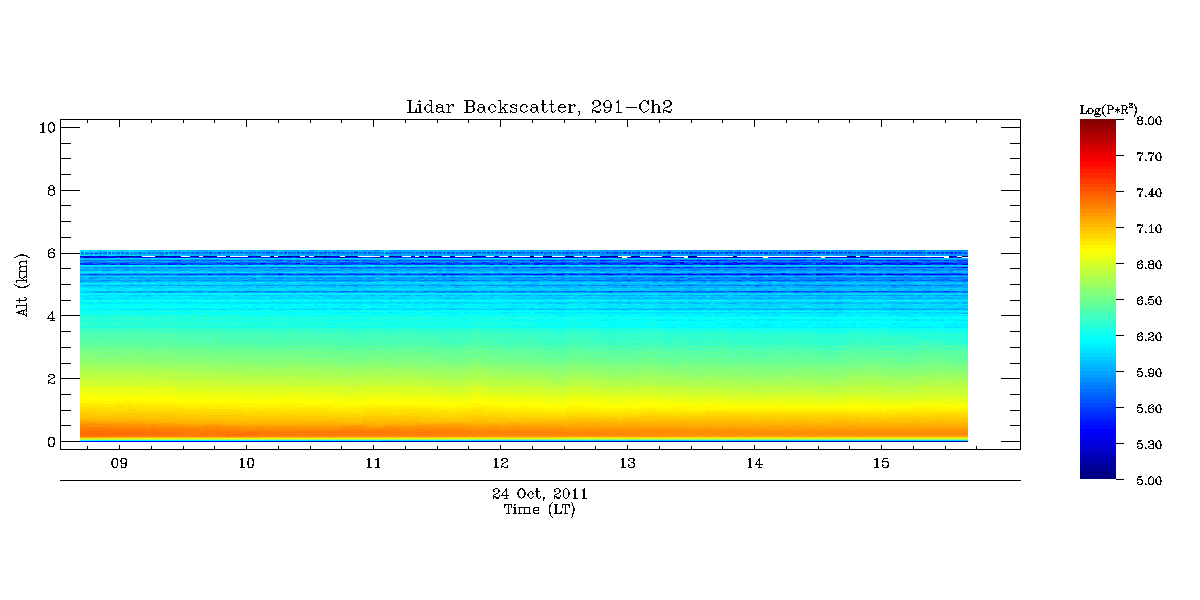Click the colorbar value '5.00'

click(1148, 481)
